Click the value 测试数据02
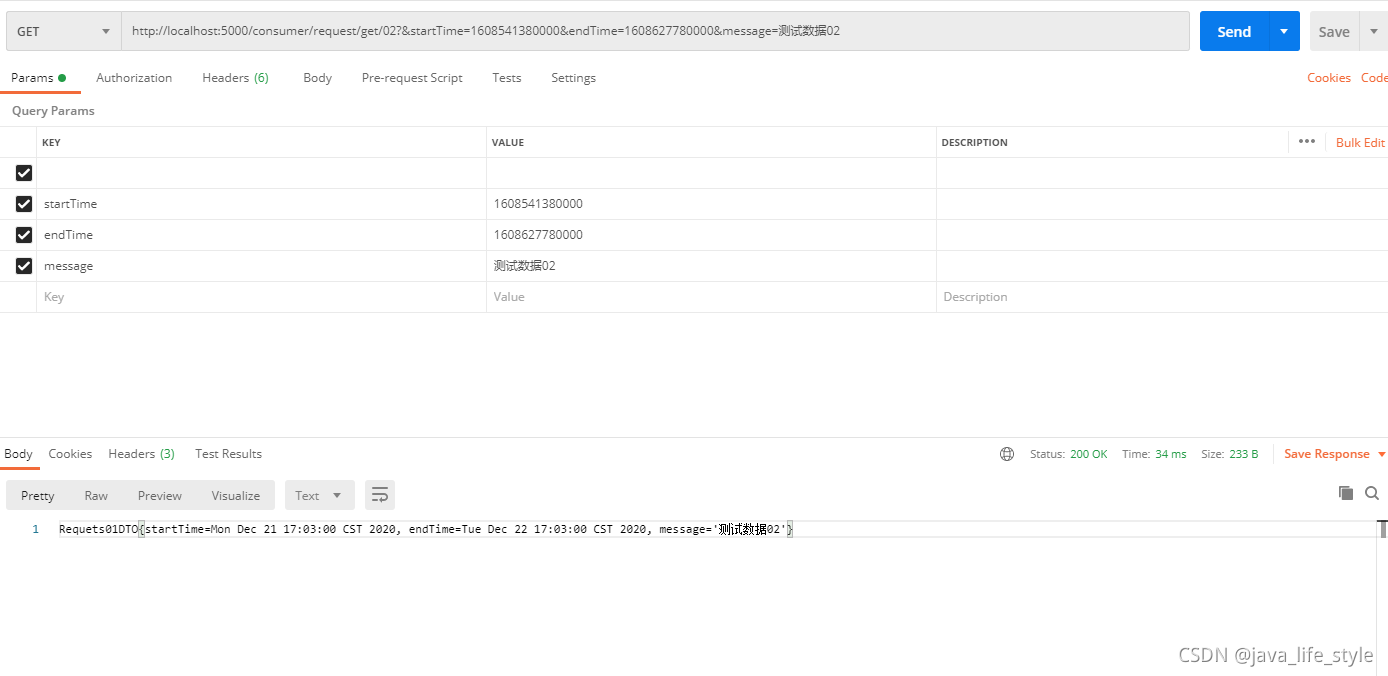The height and width of the screenshot is (676, 1388). [524, 266]
